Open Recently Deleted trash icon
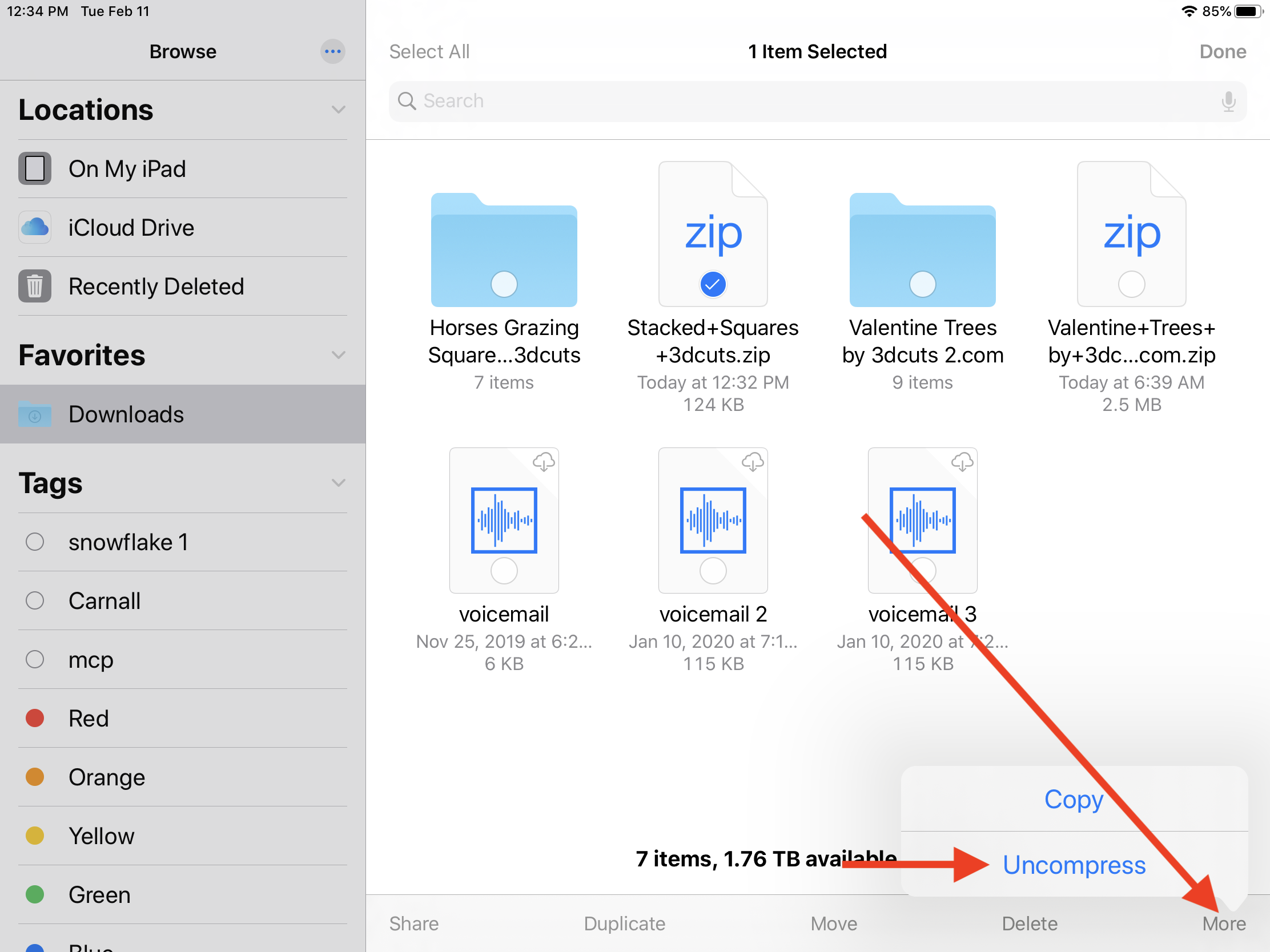1270x952 pixels. point(35,286)
